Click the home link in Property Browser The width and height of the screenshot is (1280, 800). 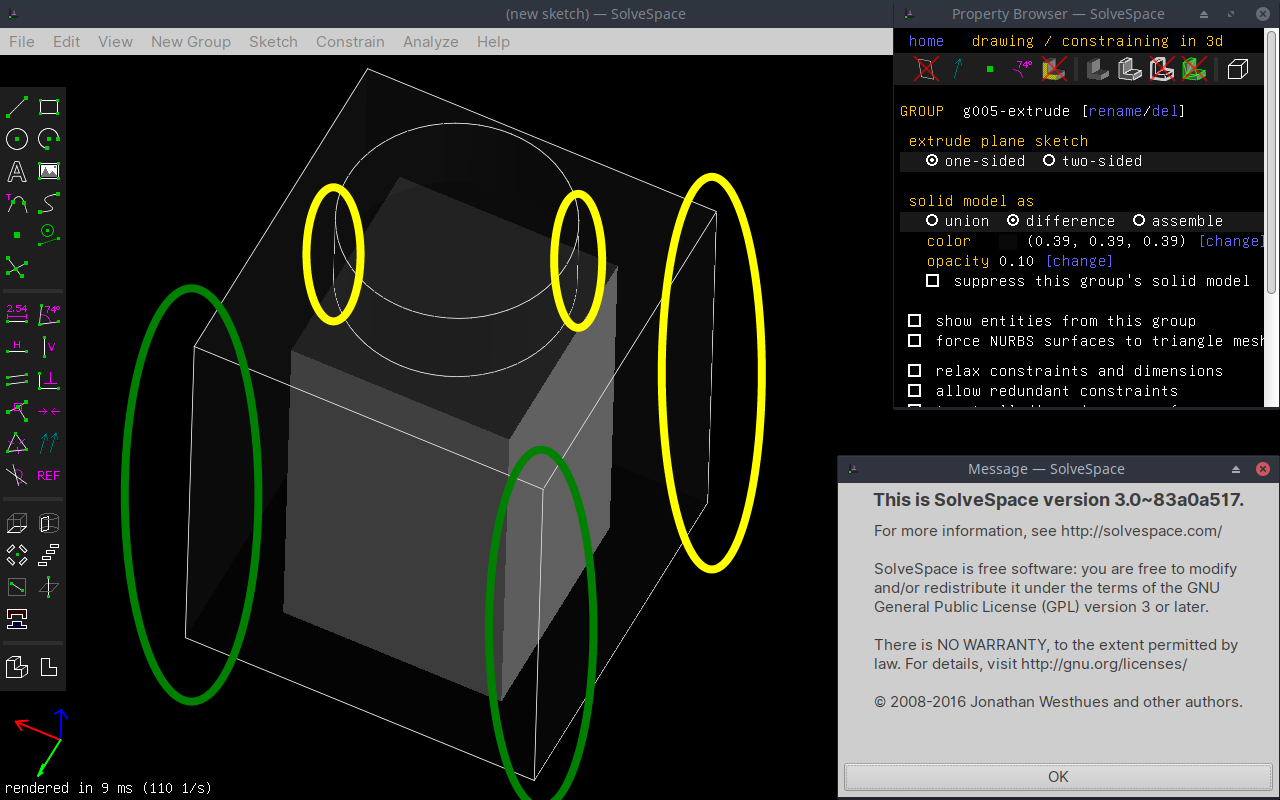(926, 41)
